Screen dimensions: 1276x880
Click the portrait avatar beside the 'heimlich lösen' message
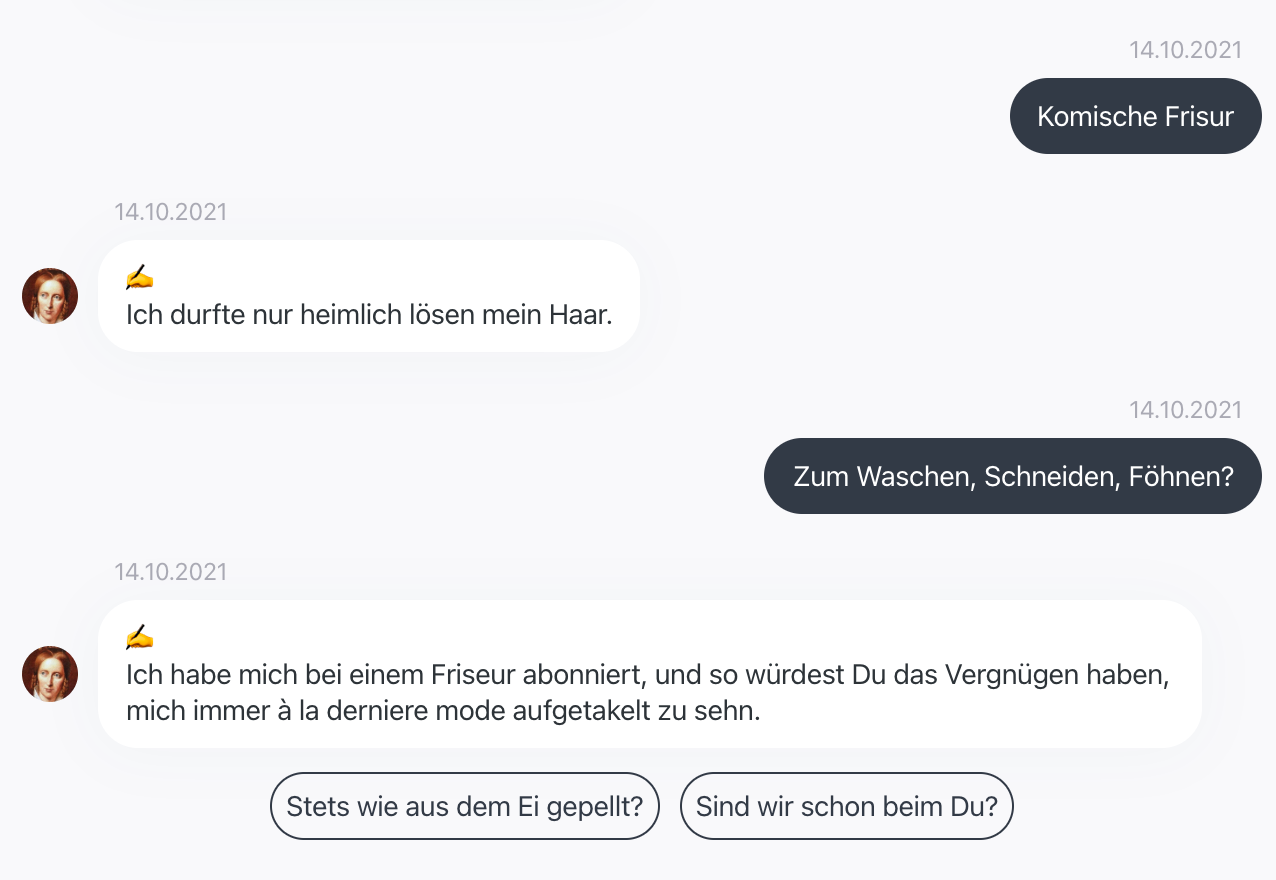click(x=50, y=296)
